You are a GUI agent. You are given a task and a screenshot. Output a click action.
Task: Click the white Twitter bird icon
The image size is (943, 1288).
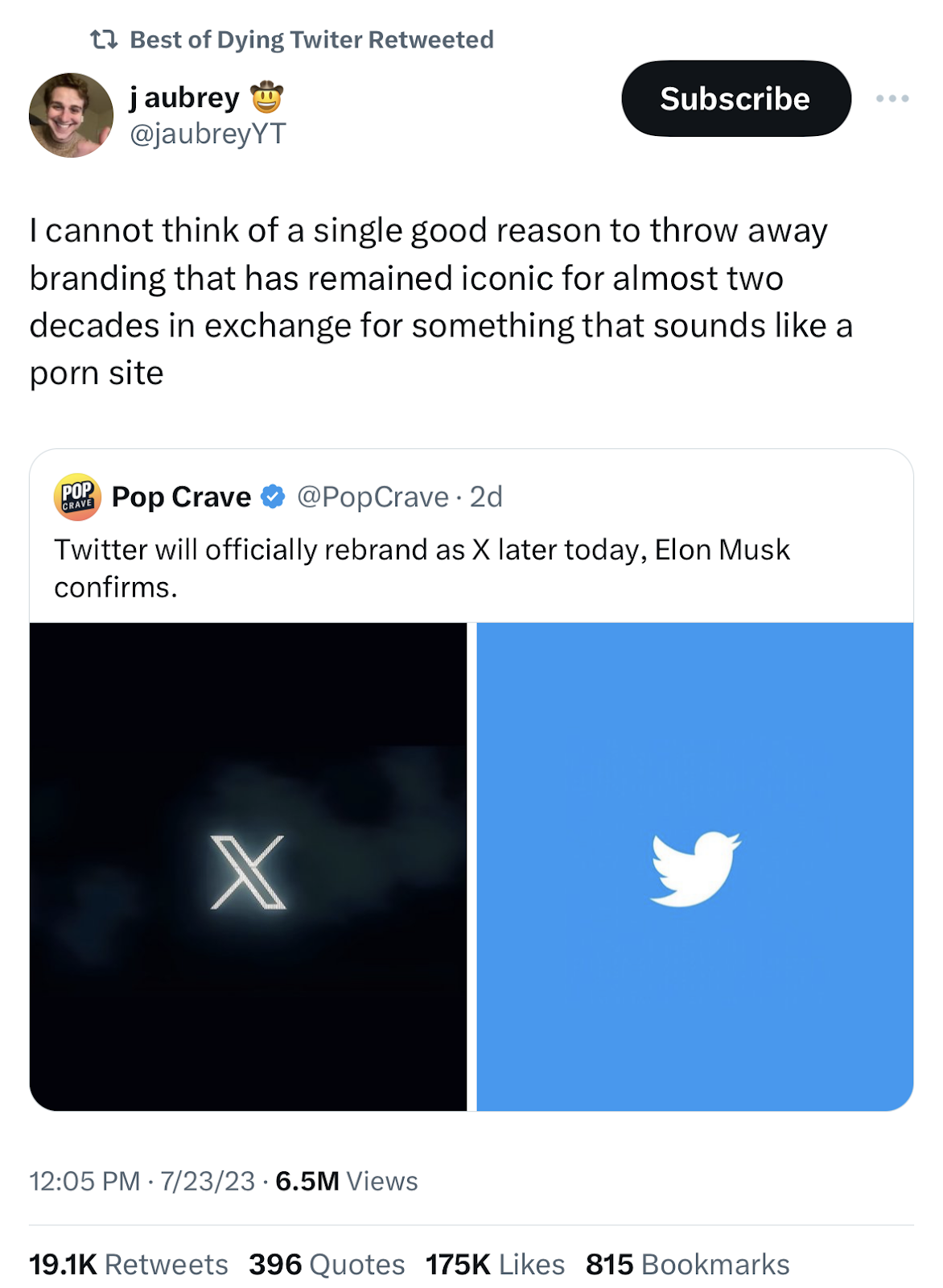pyautogui.click(x=695, y=869)
